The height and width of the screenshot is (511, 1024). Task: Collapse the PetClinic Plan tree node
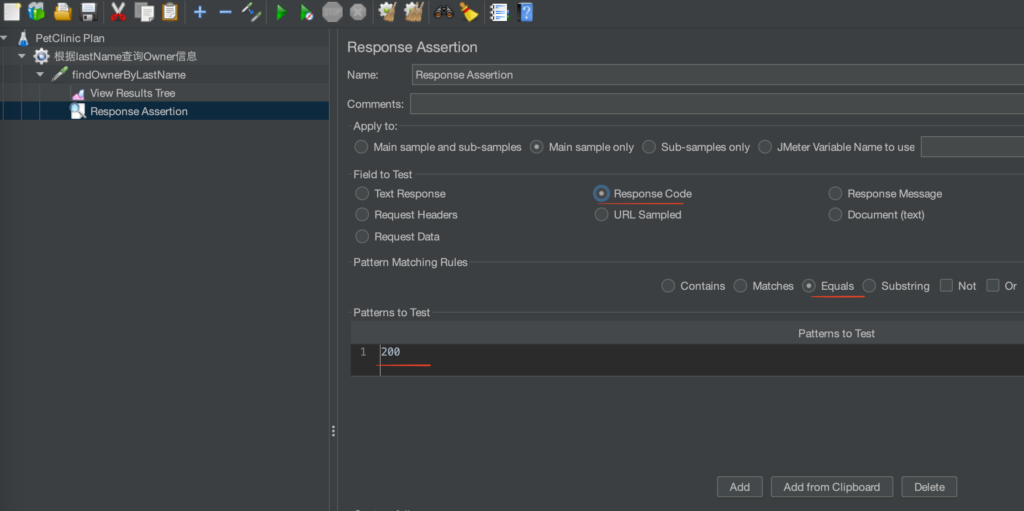coord(5,38)
